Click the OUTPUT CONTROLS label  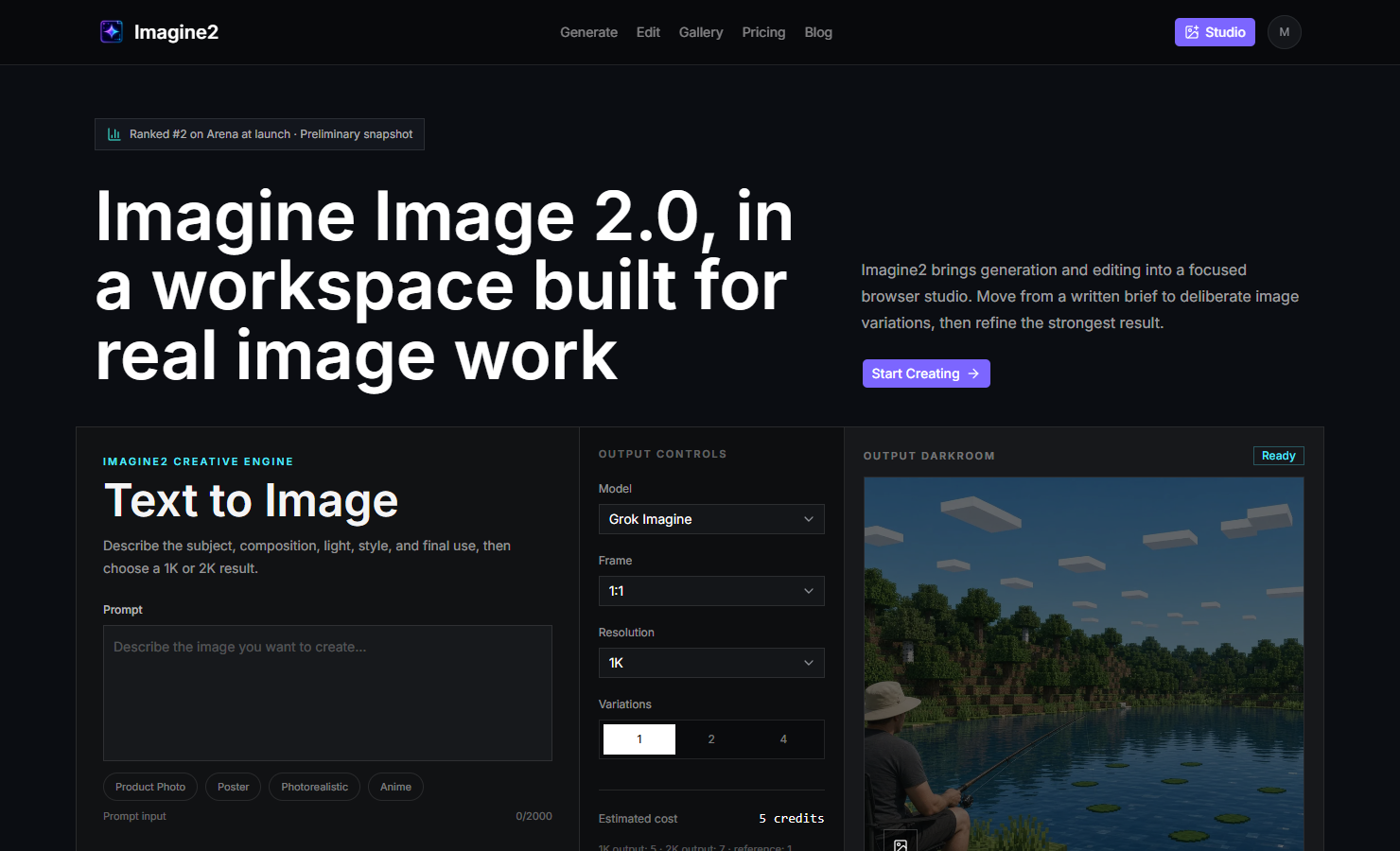[663, 454]
